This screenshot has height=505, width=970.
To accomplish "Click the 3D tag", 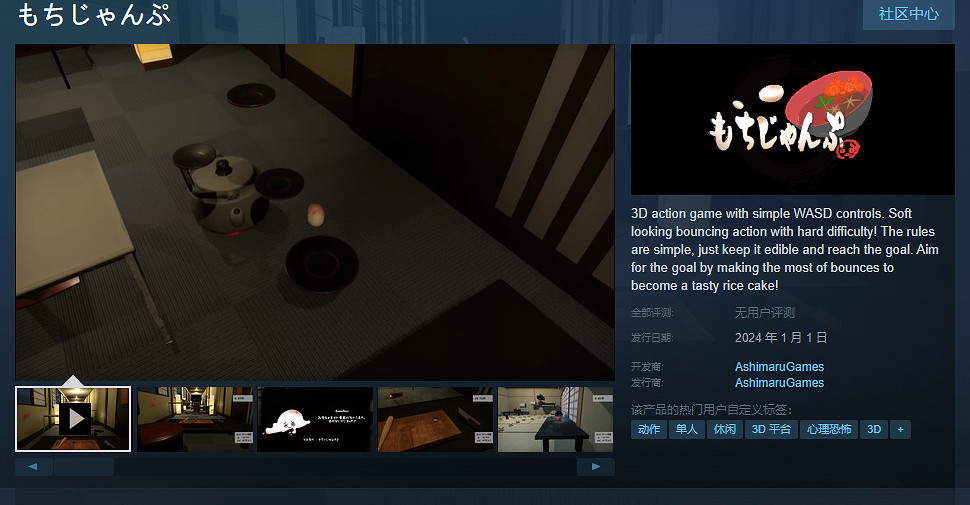I will click(873, 429).
